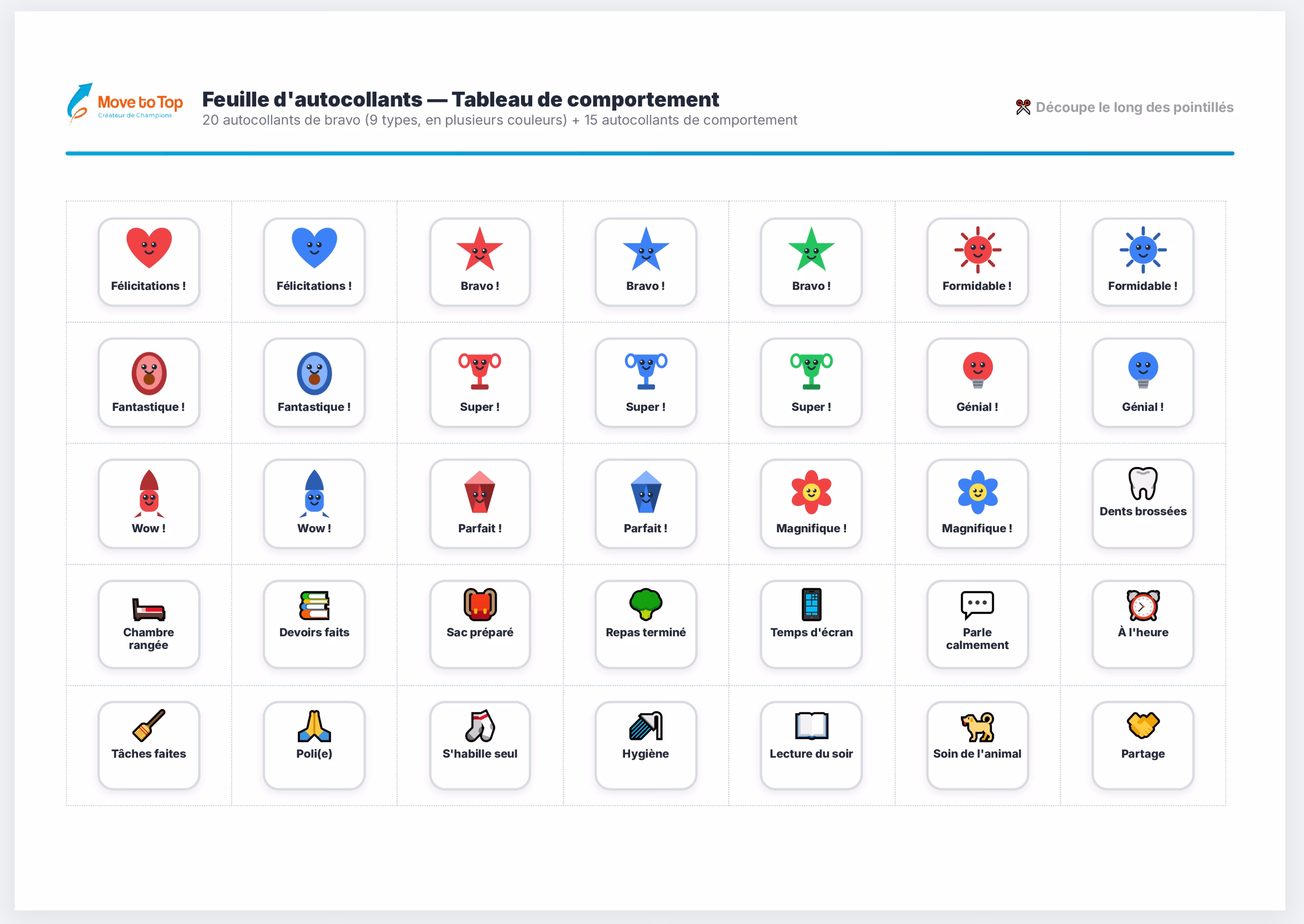Select the blue star Bravo sticker

(646, 262)
